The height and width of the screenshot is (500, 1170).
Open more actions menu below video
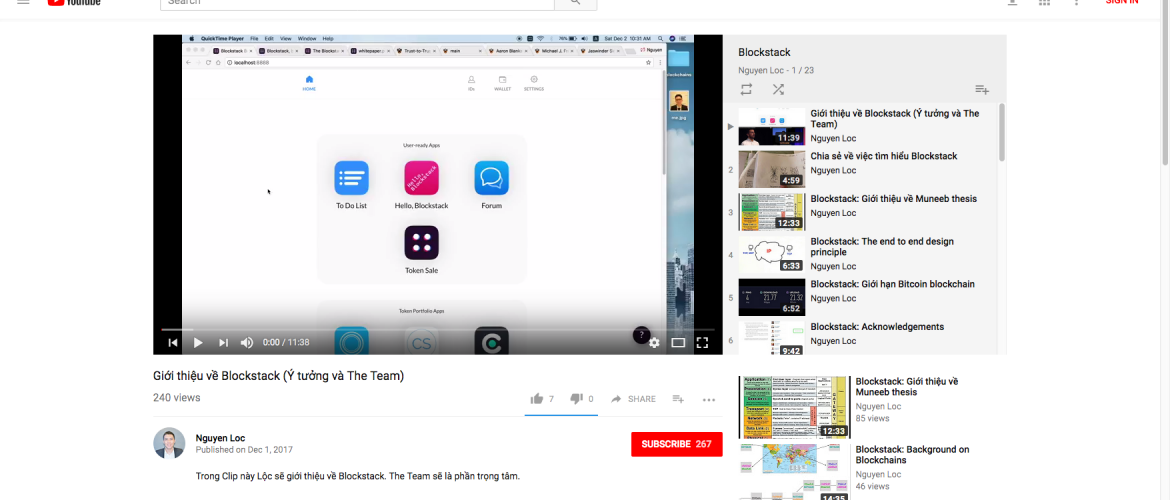(x=709, y=399)
